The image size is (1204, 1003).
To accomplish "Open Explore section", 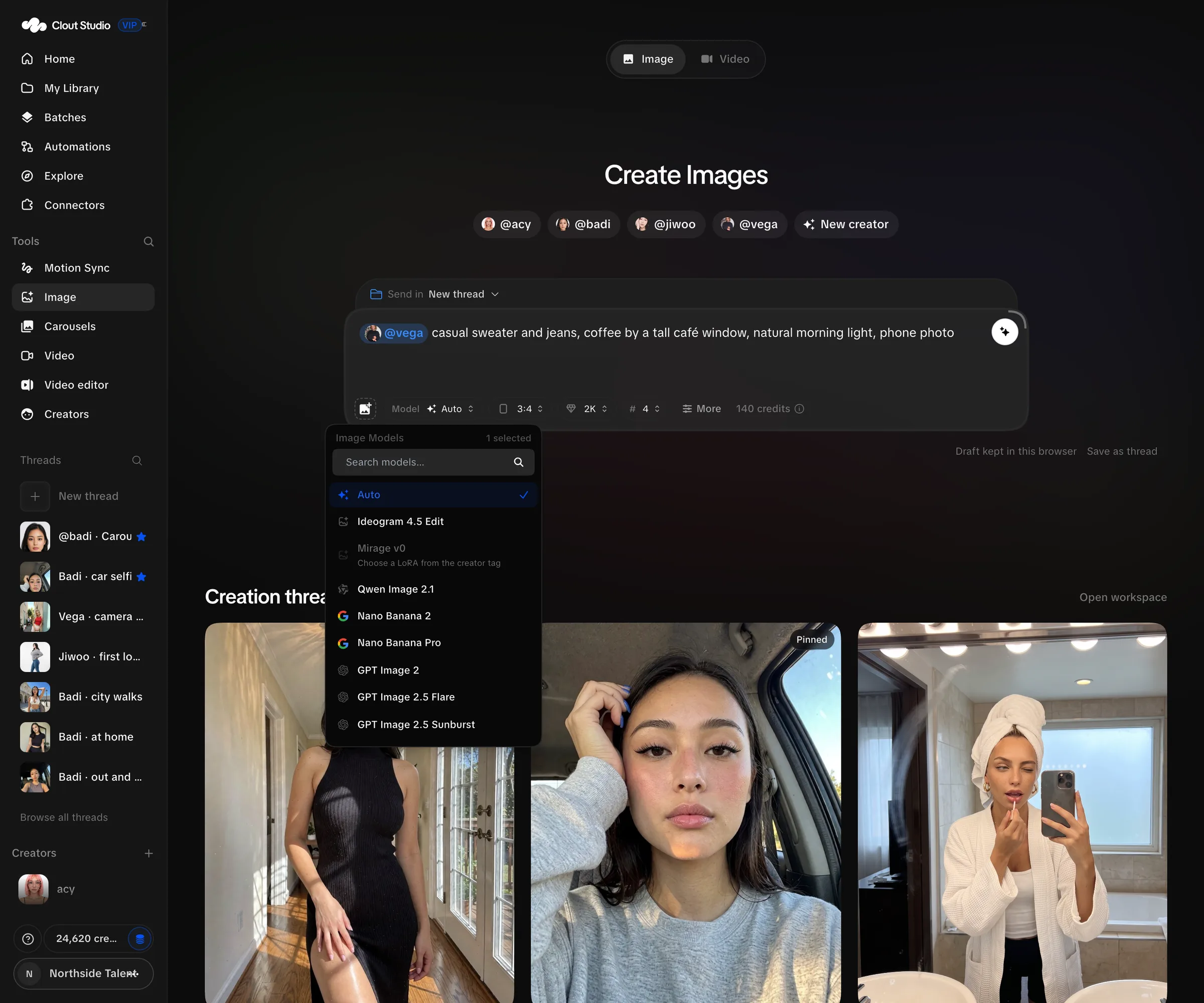I will click(83, 176).
